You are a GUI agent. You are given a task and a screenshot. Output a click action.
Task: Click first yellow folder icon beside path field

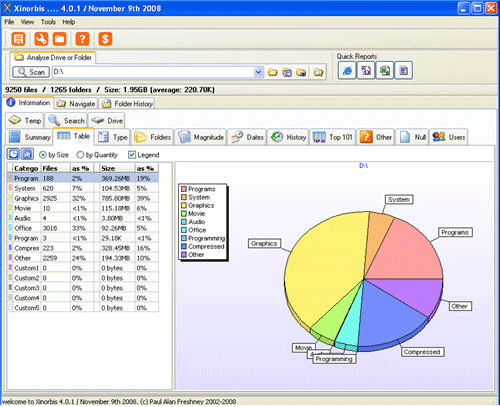[273, 72]
